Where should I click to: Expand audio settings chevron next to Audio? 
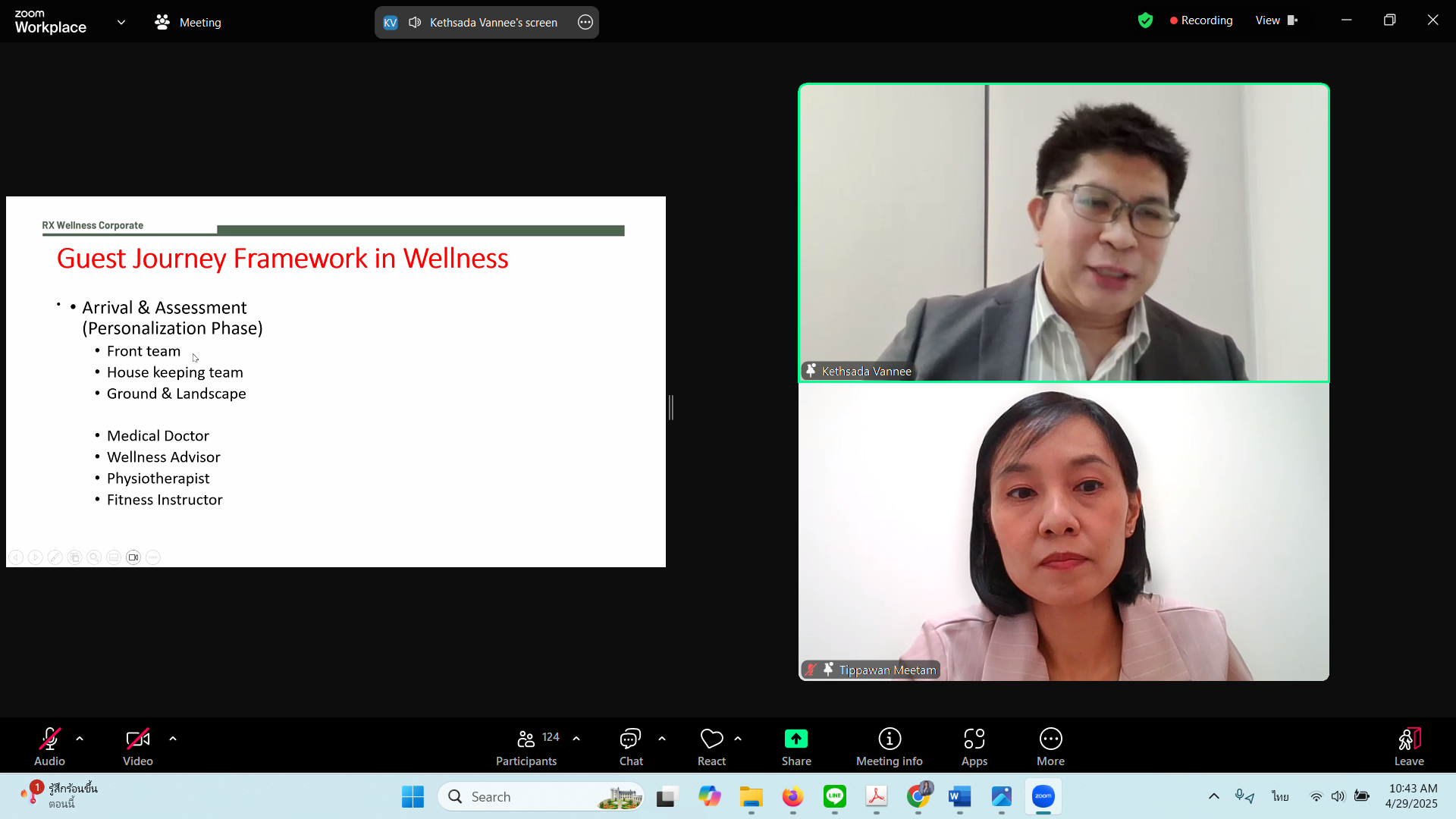[x=80, y=739]
